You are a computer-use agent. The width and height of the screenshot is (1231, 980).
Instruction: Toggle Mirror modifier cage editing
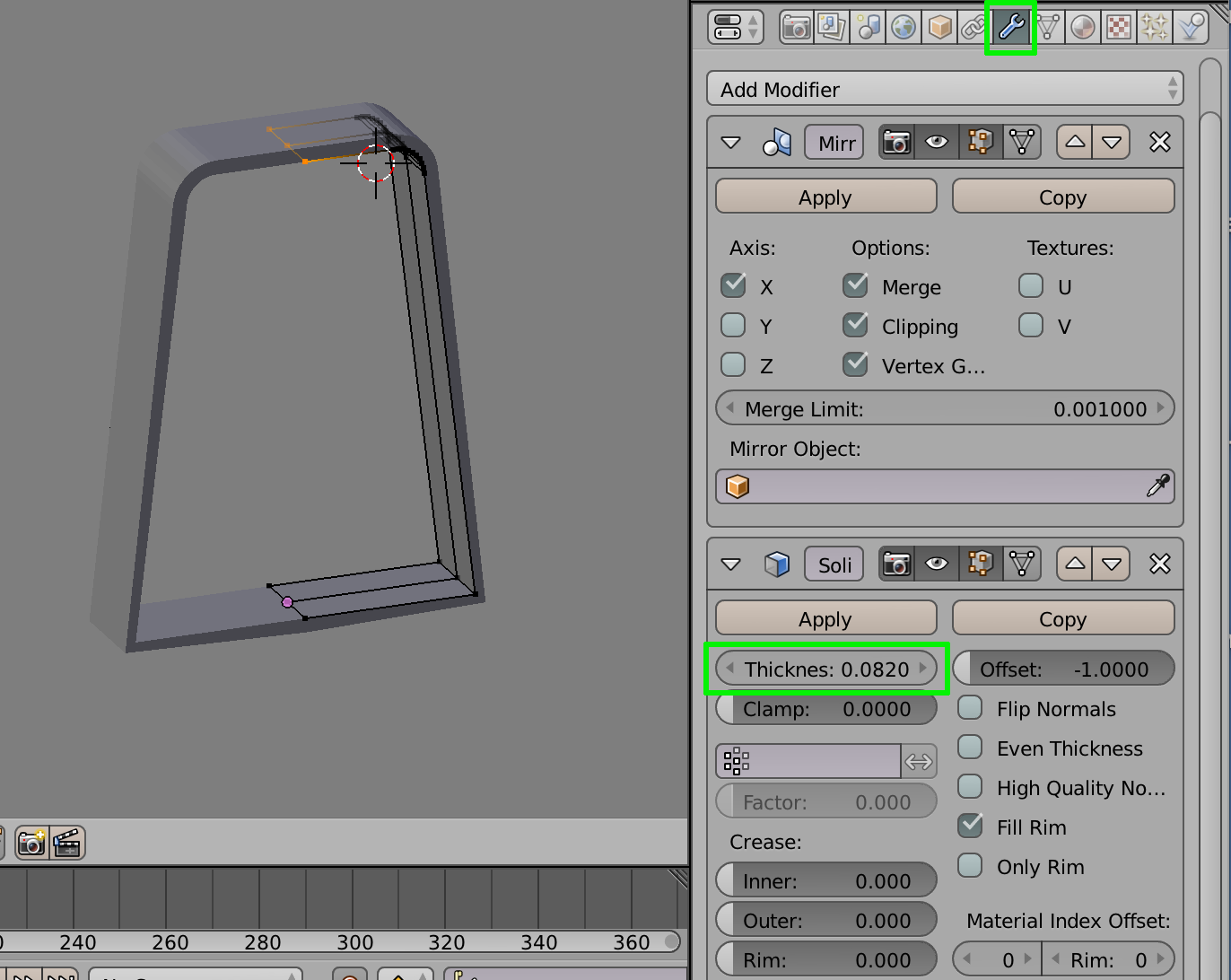tap(1022, 142)
